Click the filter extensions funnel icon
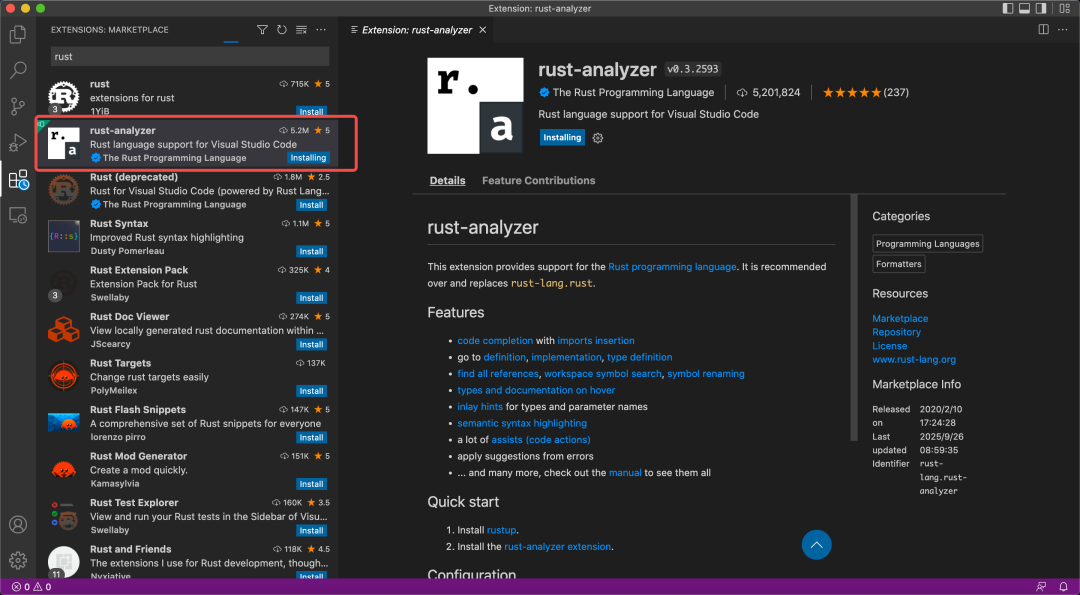Screen dimensions: 1080x595 coord(262,30)
